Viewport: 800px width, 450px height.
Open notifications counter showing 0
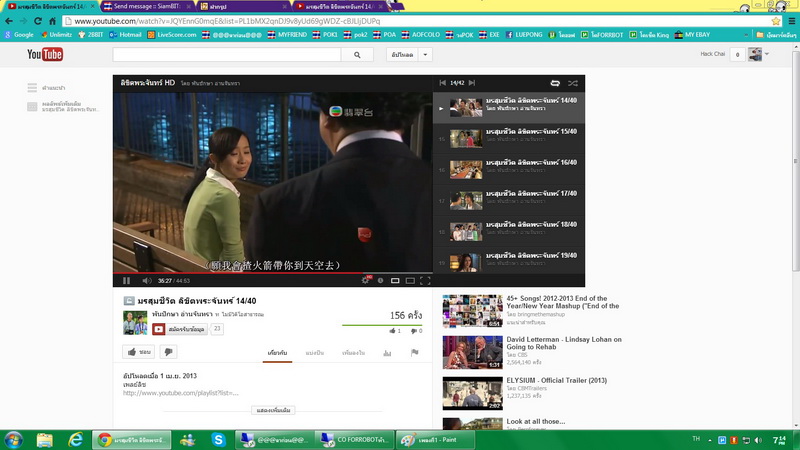click(737, 55)
